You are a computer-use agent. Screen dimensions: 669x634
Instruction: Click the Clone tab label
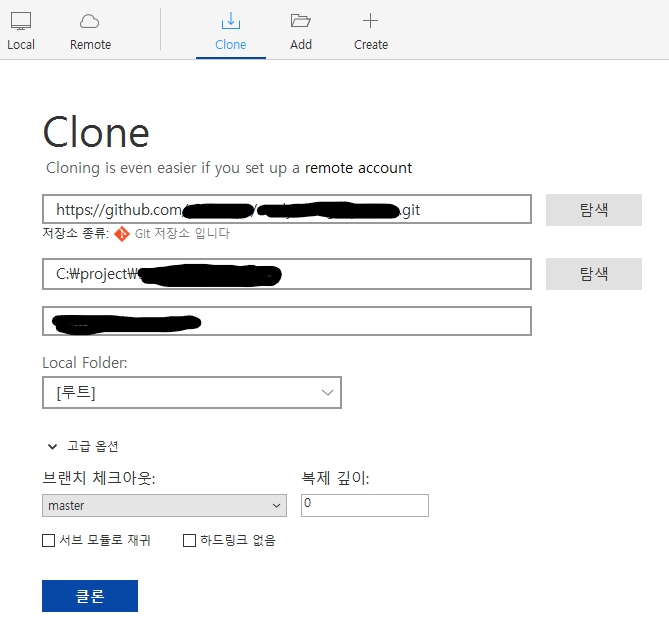231,45
